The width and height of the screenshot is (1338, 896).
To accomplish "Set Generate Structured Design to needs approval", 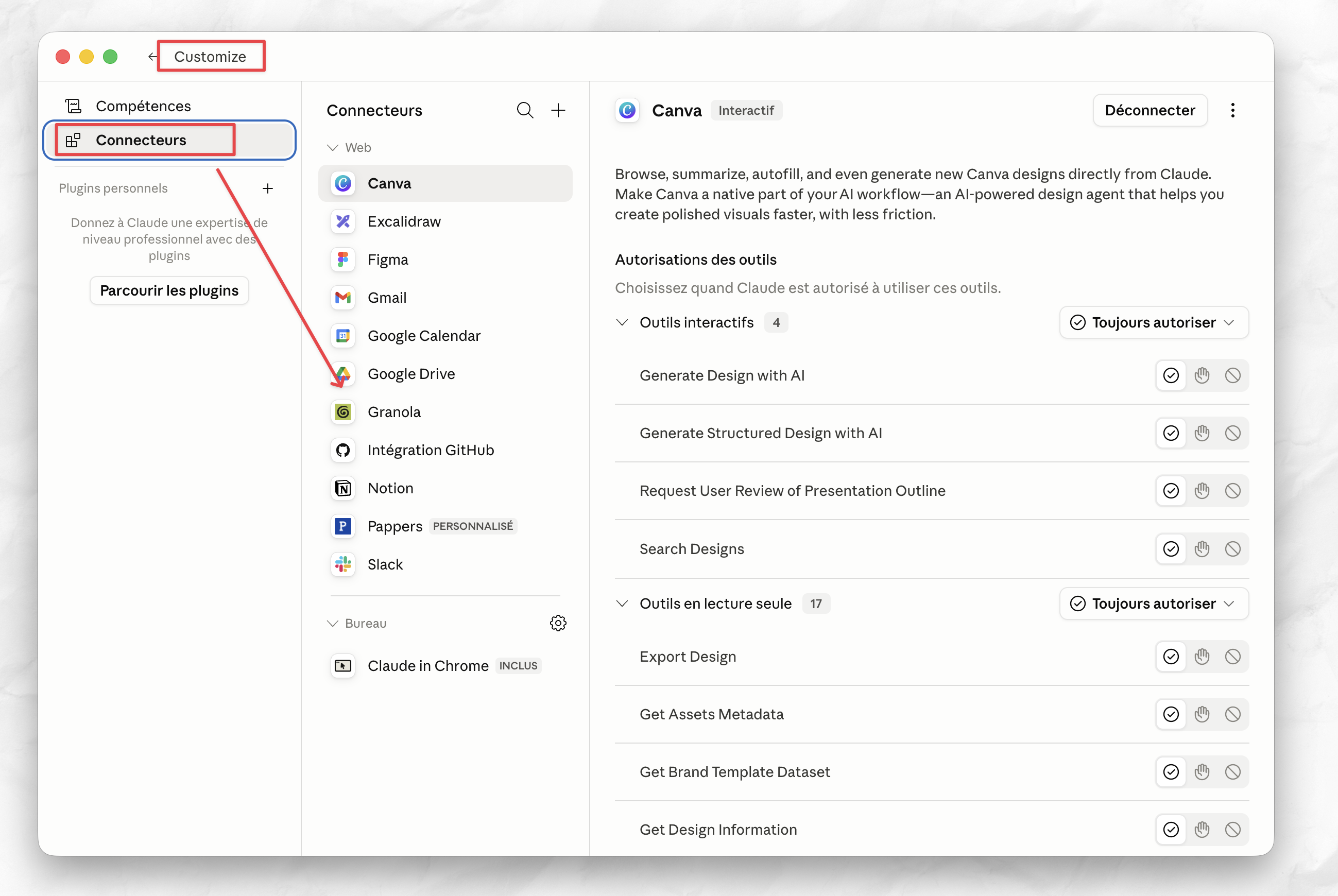I will point(1202,433).
